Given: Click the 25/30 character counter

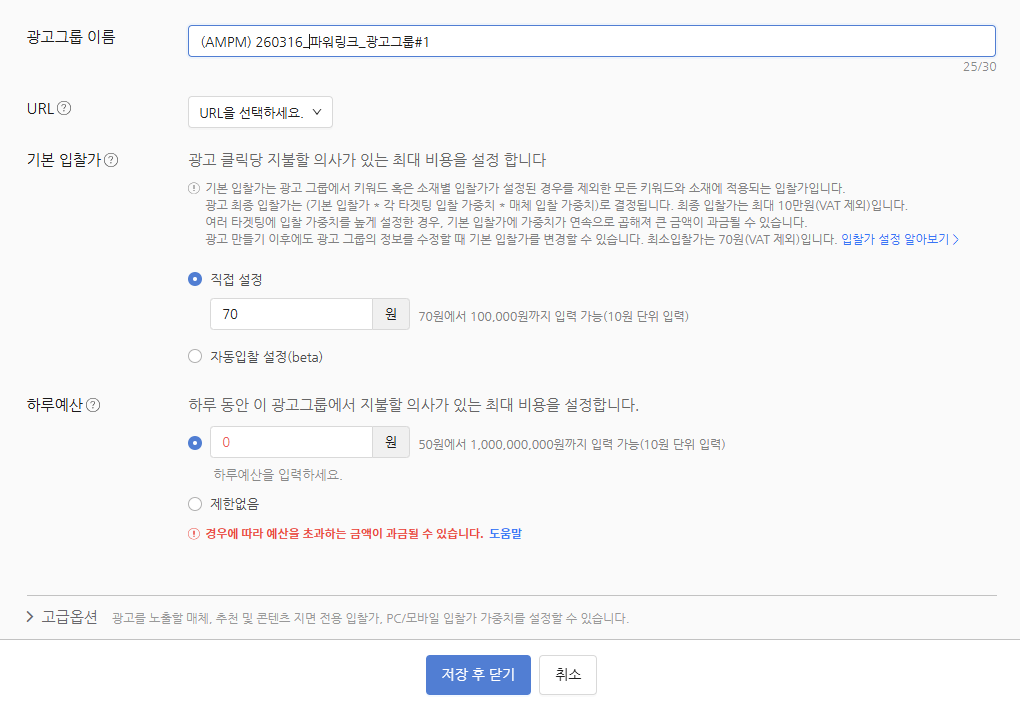Looking at the screenshot, I should pos(979,67).
